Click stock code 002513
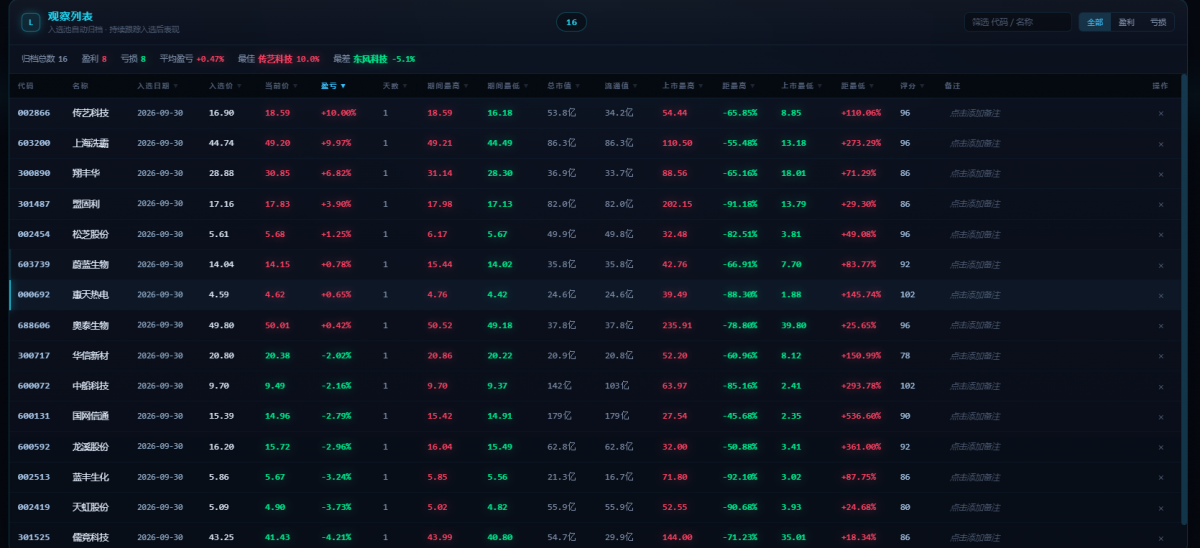Viewport: 1200px width, 548px height. click(x=33, y=477)
